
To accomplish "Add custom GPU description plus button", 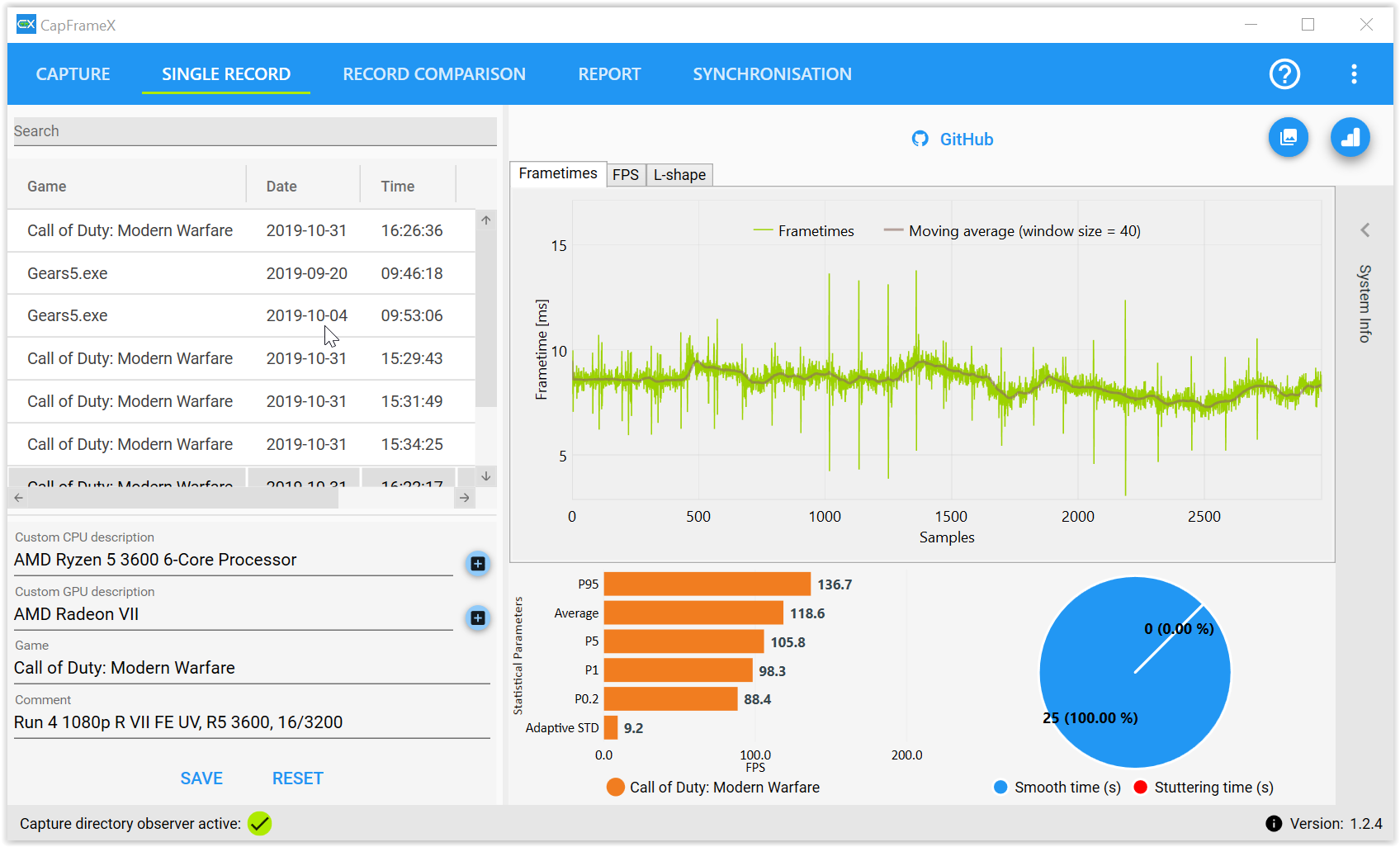I will click(x=478, y=618).
